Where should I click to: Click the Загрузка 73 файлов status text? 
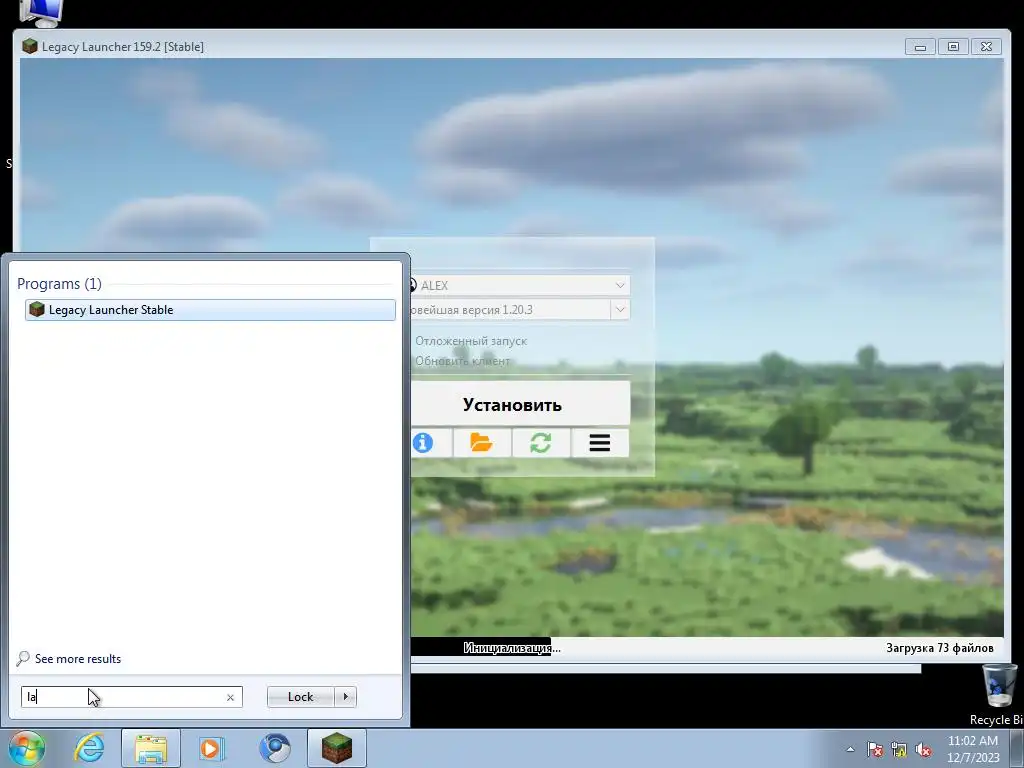(x=940, y=648)
